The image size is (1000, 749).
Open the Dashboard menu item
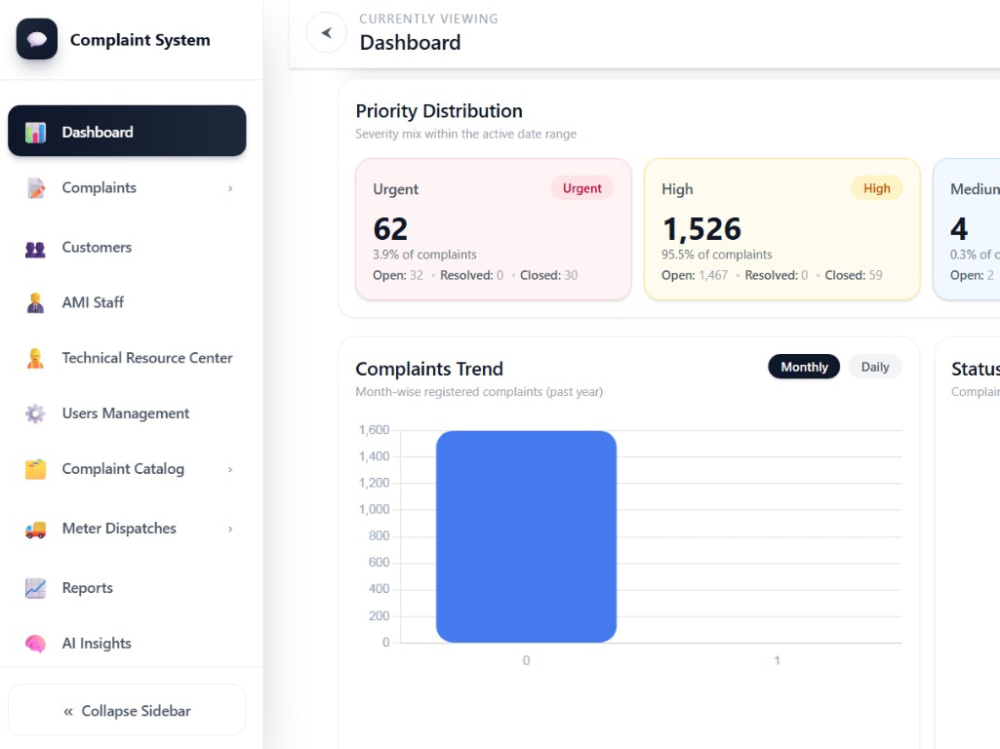point(127,131)
